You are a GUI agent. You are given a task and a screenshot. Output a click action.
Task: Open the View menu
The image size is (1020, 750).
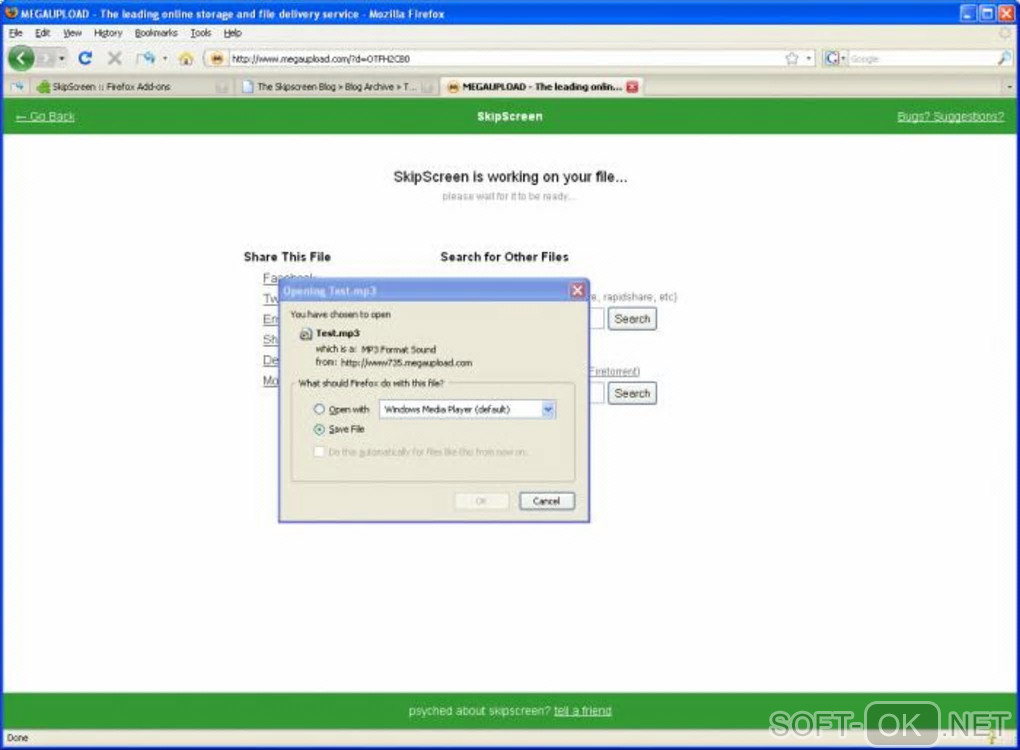[x=72, y=33]
